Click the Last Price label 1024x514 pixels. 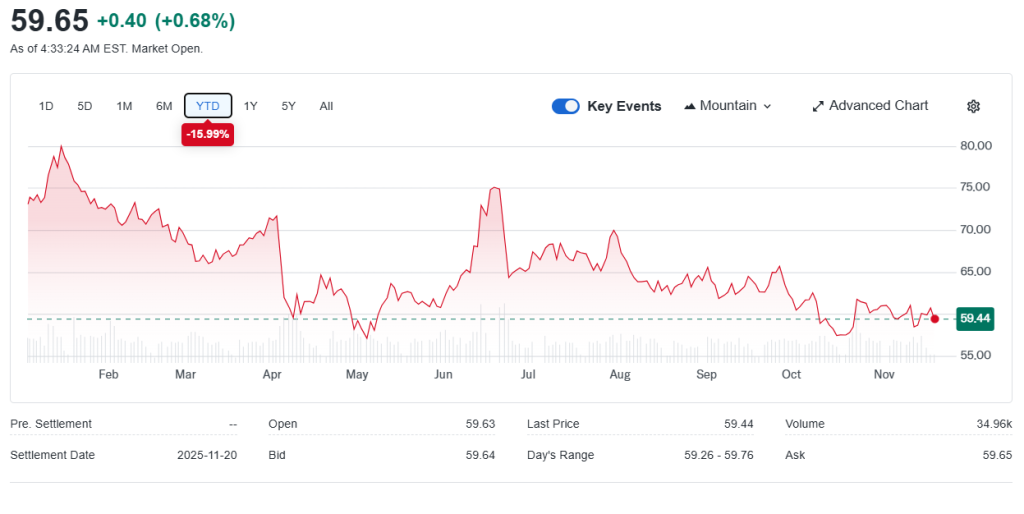(x=553, y=424)
